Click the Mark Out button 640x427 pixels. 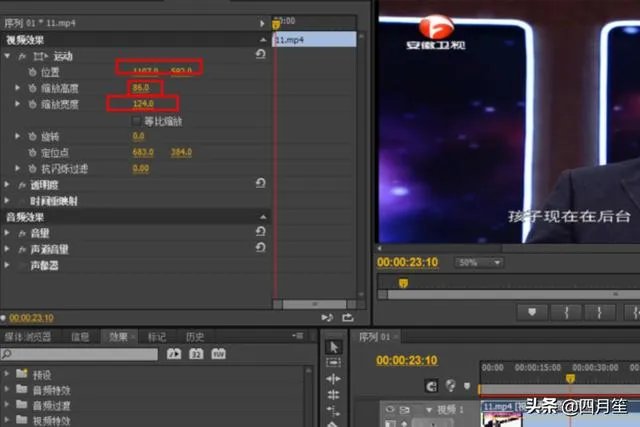pyautogui.click(x=600, y=312)
